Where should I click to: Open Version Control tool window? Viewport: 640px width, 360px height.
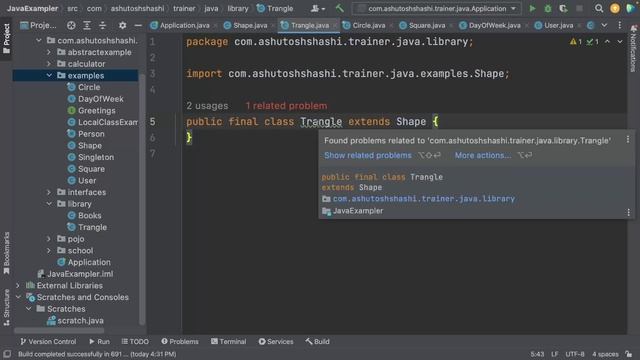(48, 341)
